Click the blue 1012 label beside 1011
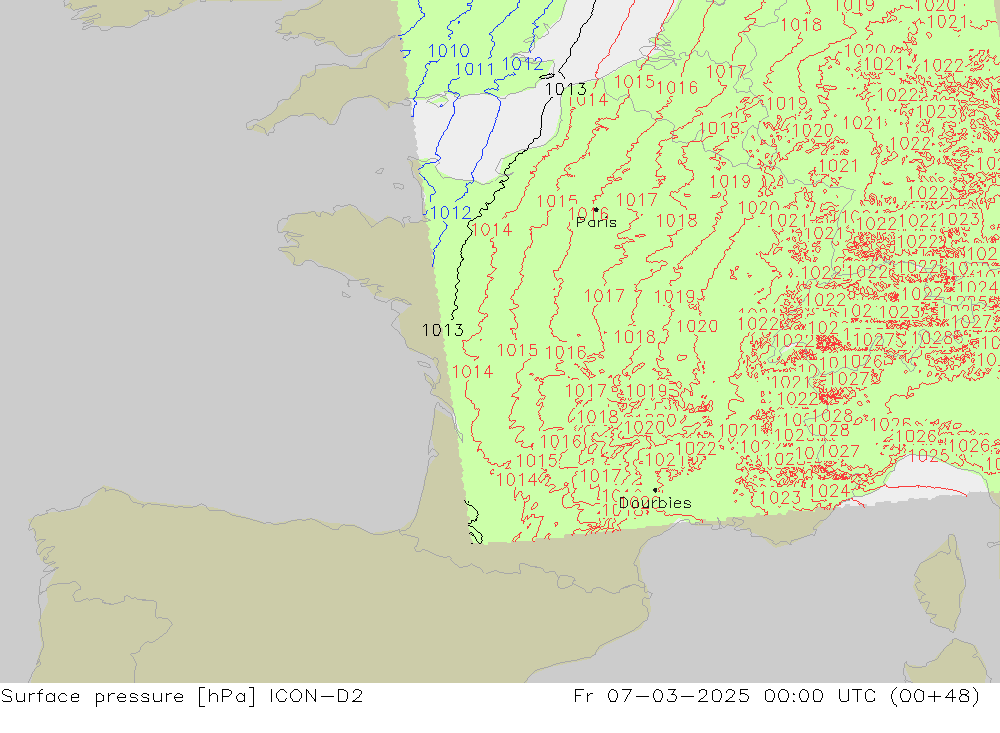Screen dimensions: 1000x733 pos(522,64)
